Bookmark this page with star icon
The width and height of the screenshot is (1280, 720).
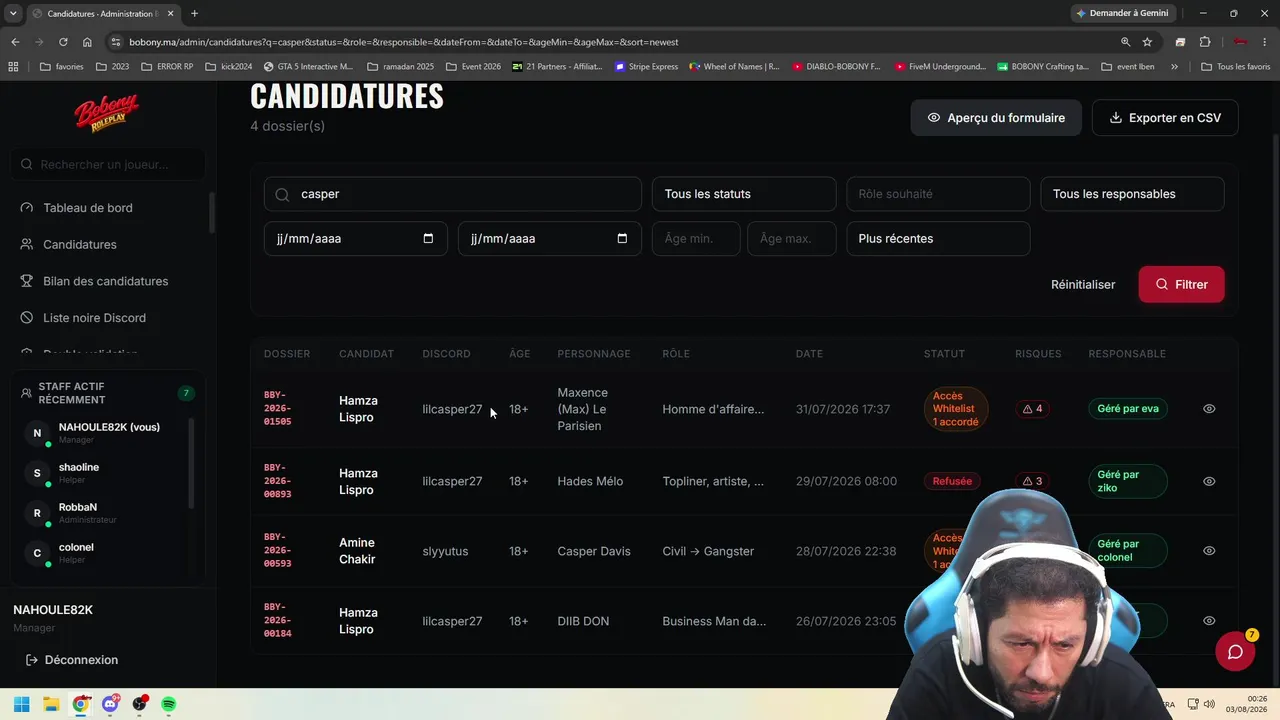click(1147, 42)
